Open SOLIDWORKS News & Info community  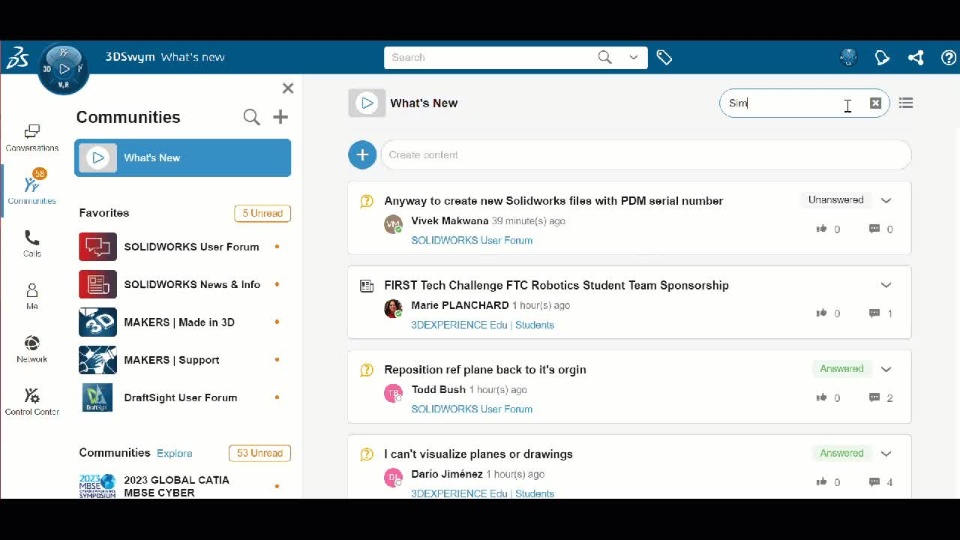coord(181,285)
